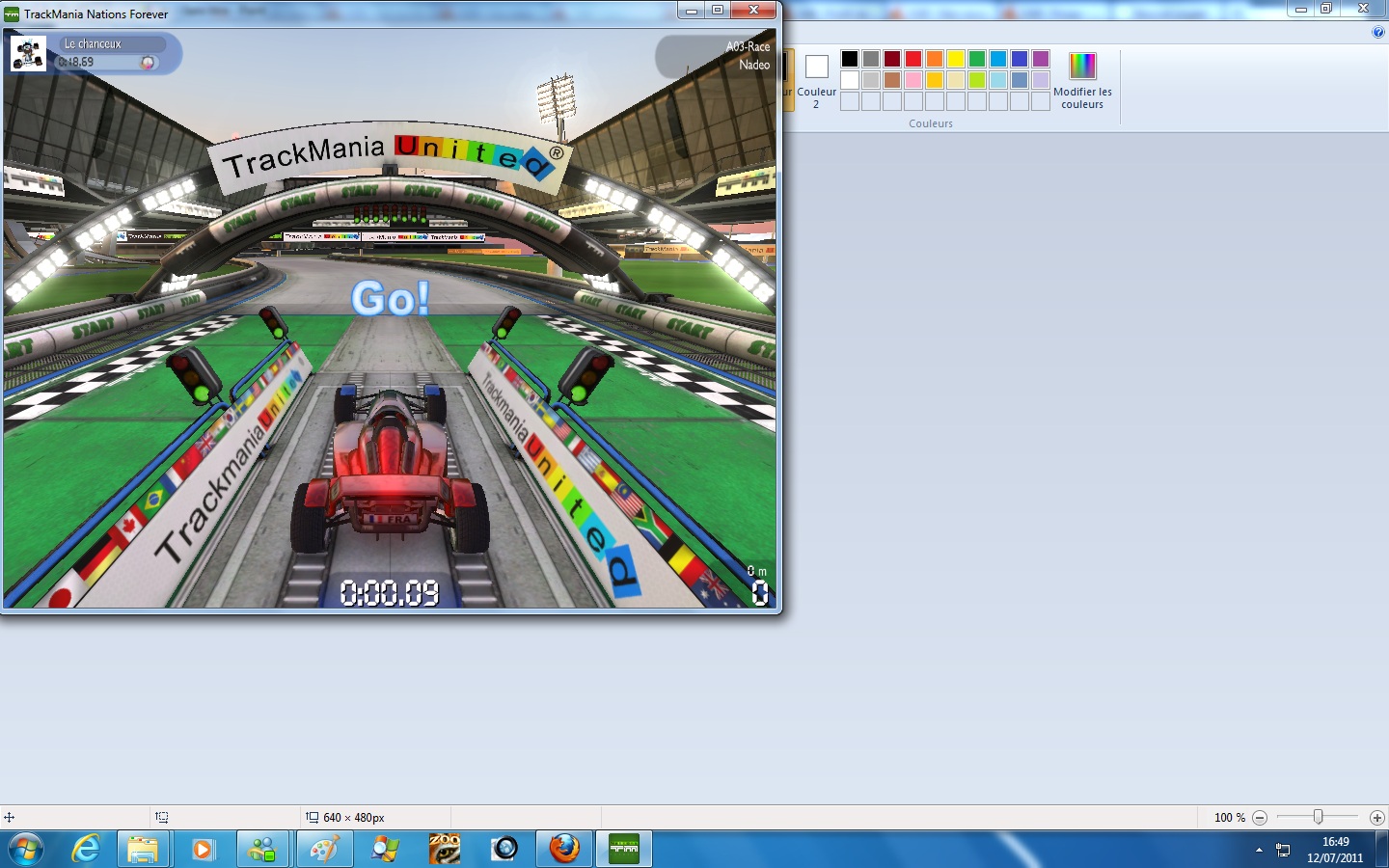Pick the red color swatch
Viewport: 1389px width, 868px height.
click(x=913, y=59)
